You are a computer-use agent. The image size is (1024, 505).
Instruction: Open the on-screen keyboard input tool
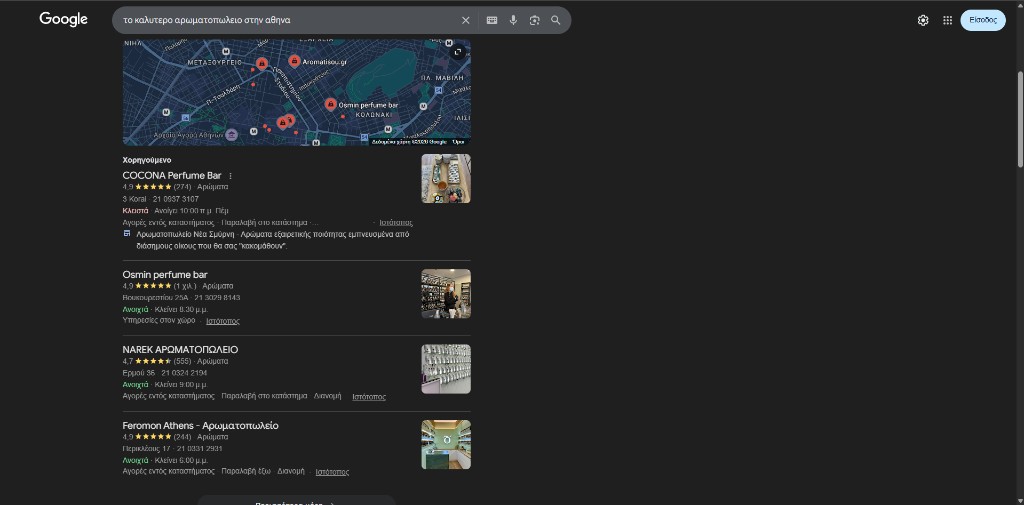coord(492,20)
